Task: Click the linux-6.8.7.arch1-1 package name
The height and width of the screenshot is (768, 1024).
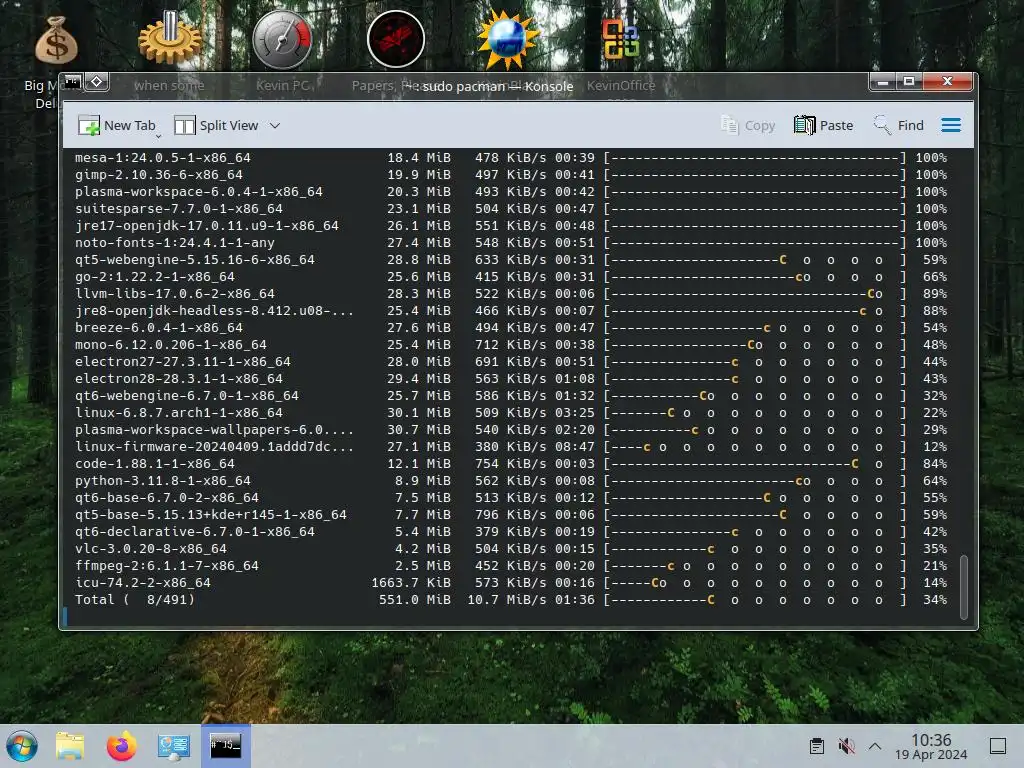Action: pyautogui.click(x=179, y=412)
